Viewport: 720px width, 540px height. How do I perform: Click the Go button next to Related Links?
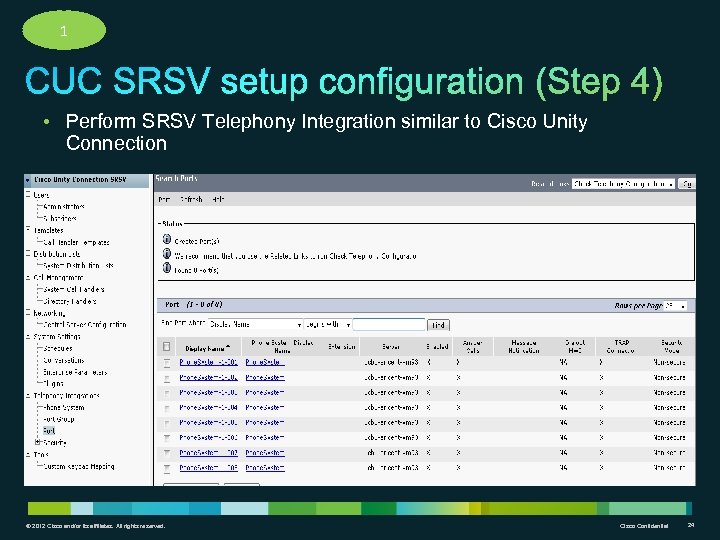point(687,184)
